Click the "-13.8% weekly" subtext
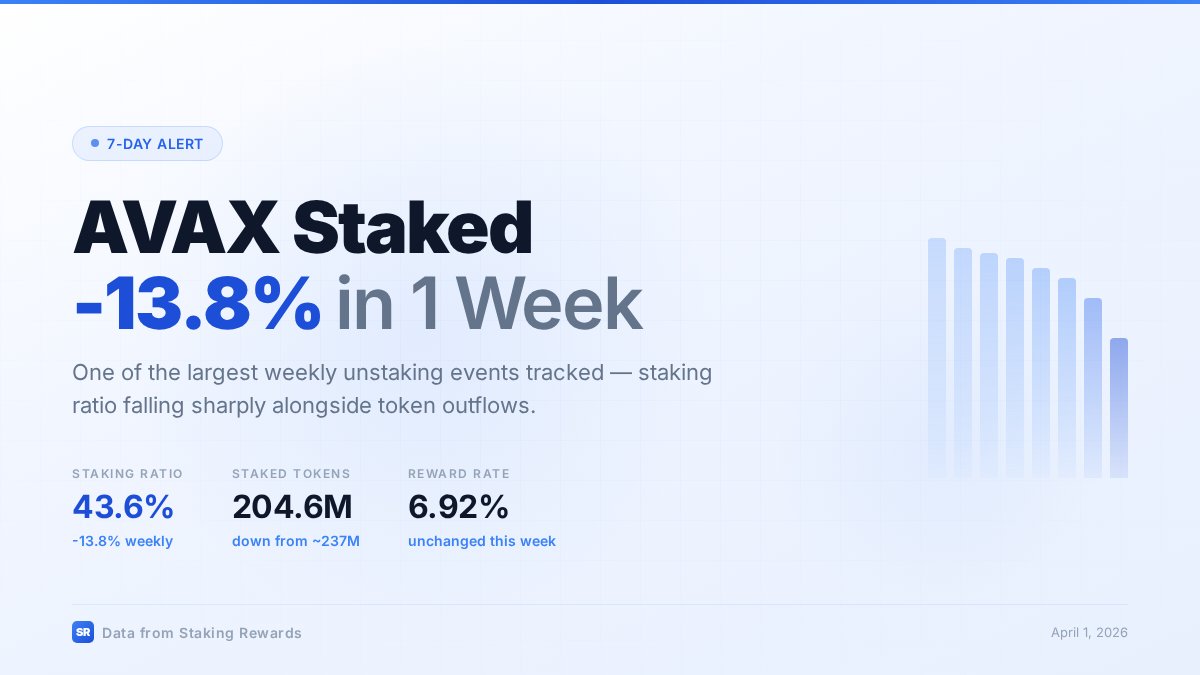Screen dimensions: 1200x675 [122, 541]
